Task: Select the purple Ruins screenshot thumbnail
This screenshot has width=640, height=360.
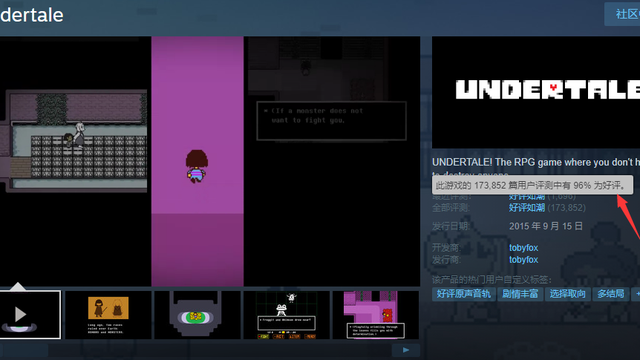Action: (376, 315)
